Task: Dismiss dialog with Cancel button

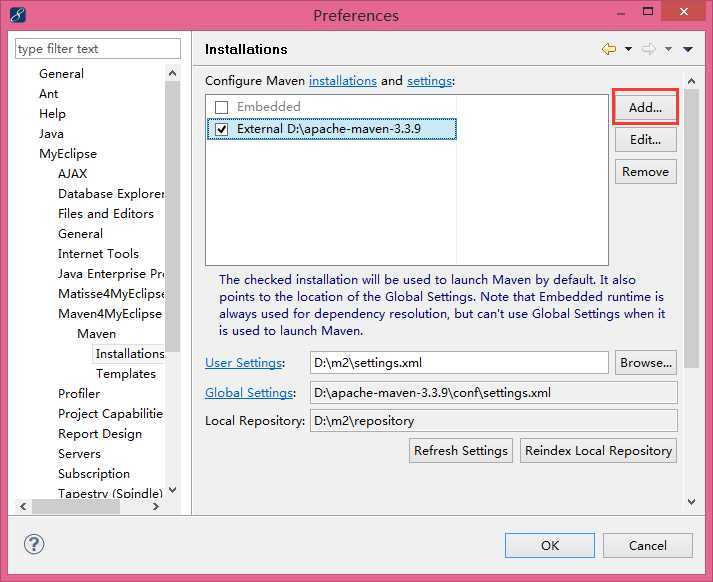Action: pos(648,545)
